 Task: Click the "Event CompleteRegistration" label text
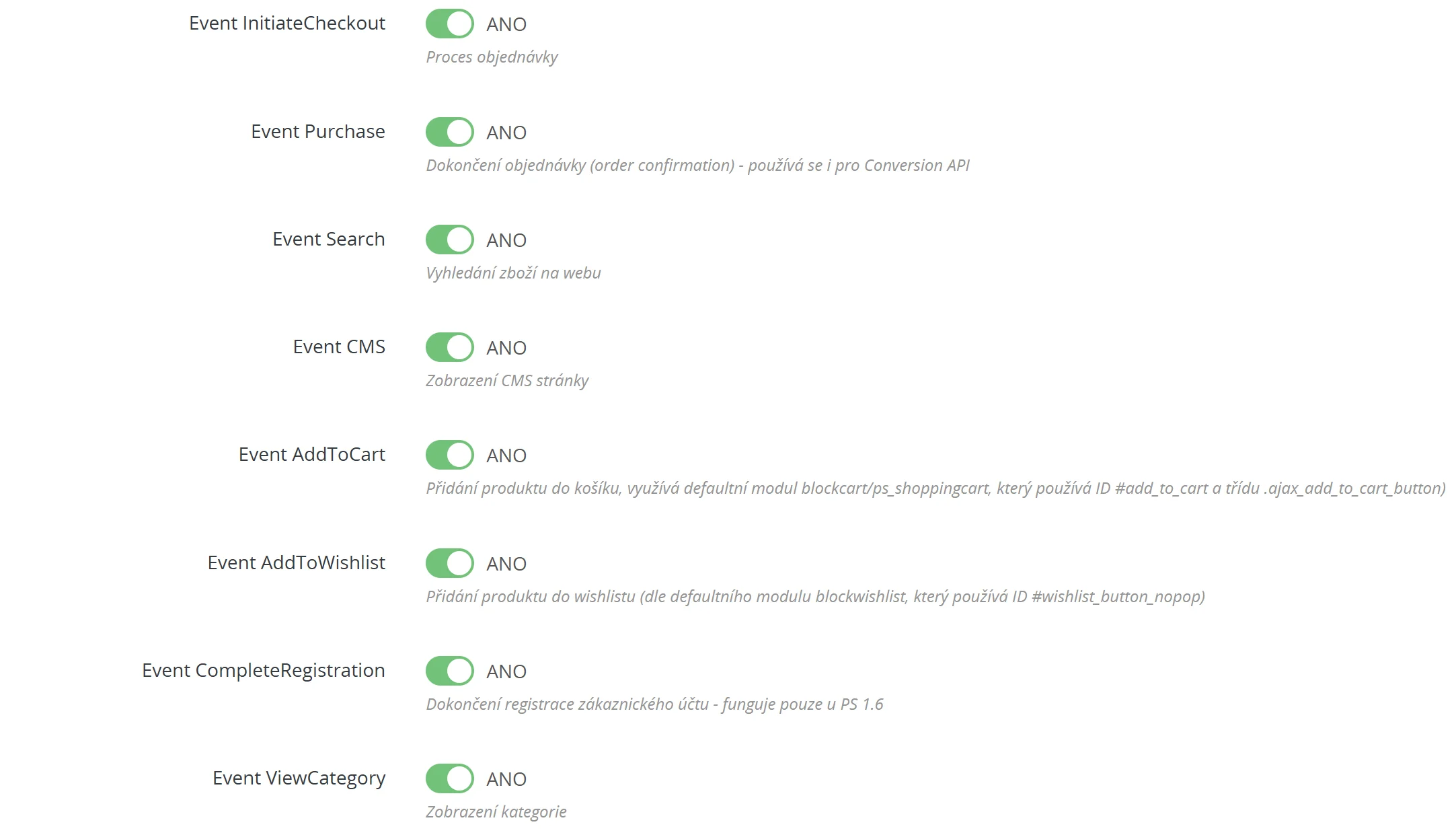point(264,671)
